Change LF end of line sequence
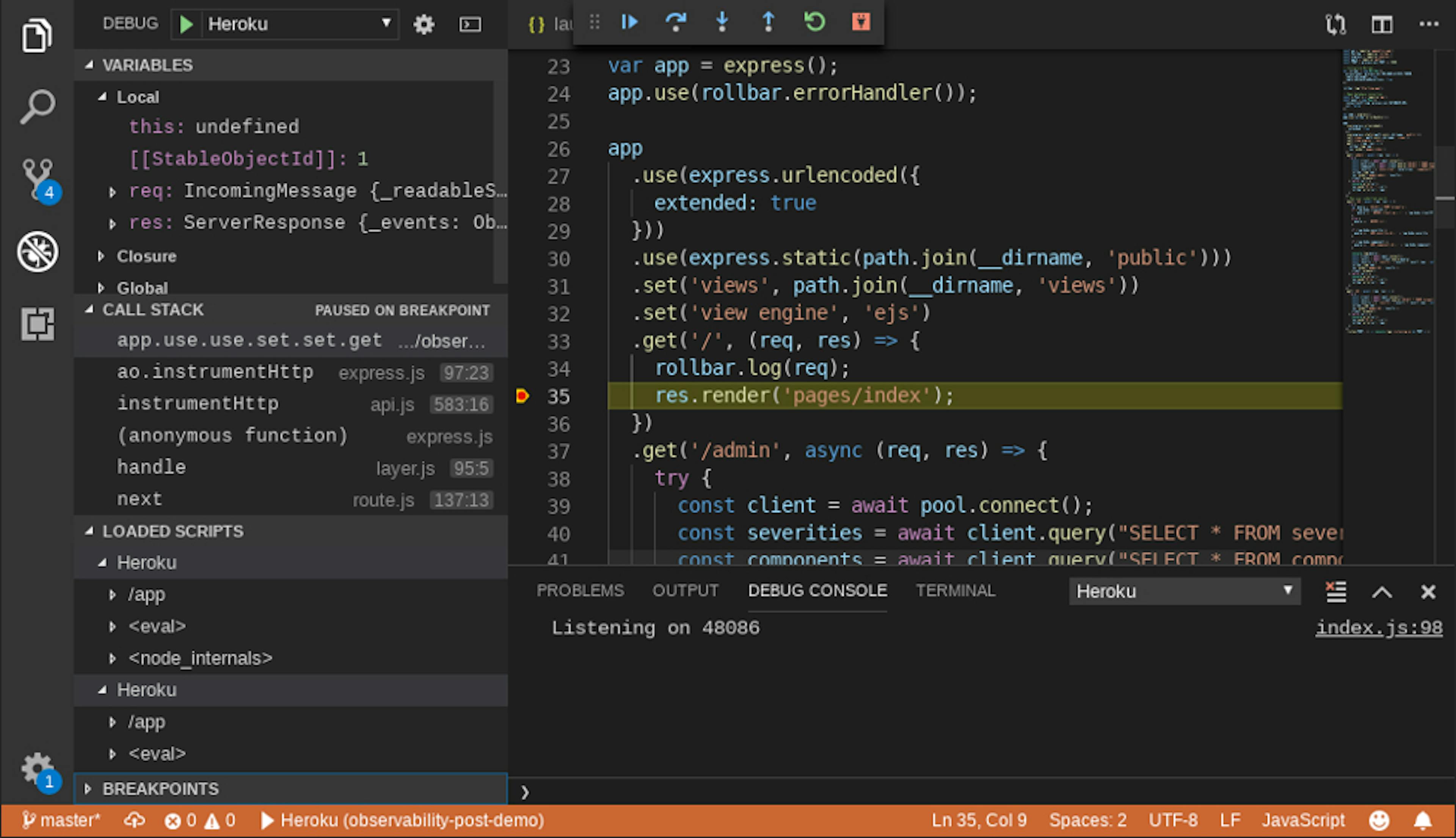Image resolution: width=1456 pixels, height=838 pixels. (1230, 820)
